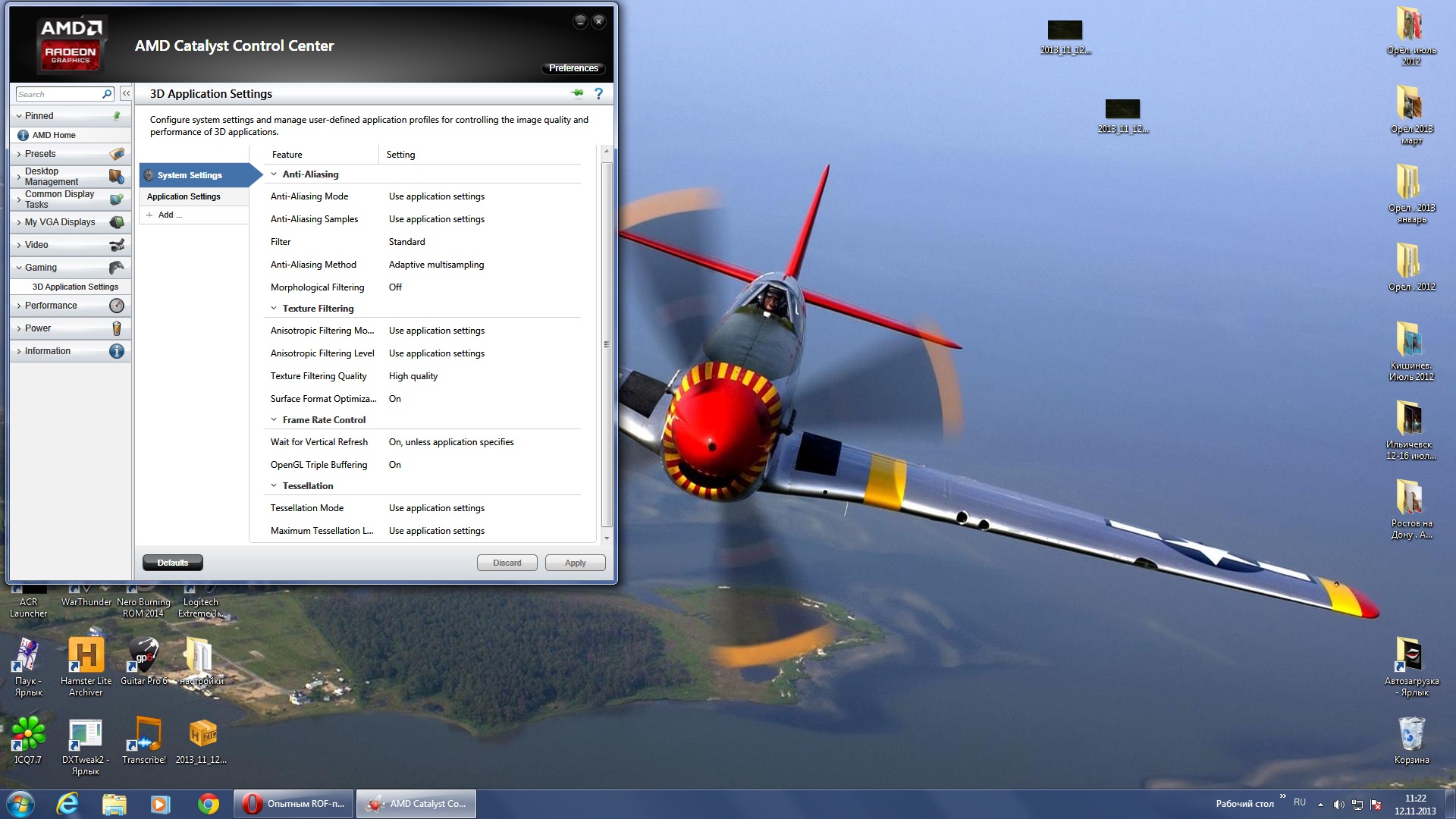Viewport: 1456px width, 819px height.
Task: Click the help question mark icon
Action: (598, 94)
